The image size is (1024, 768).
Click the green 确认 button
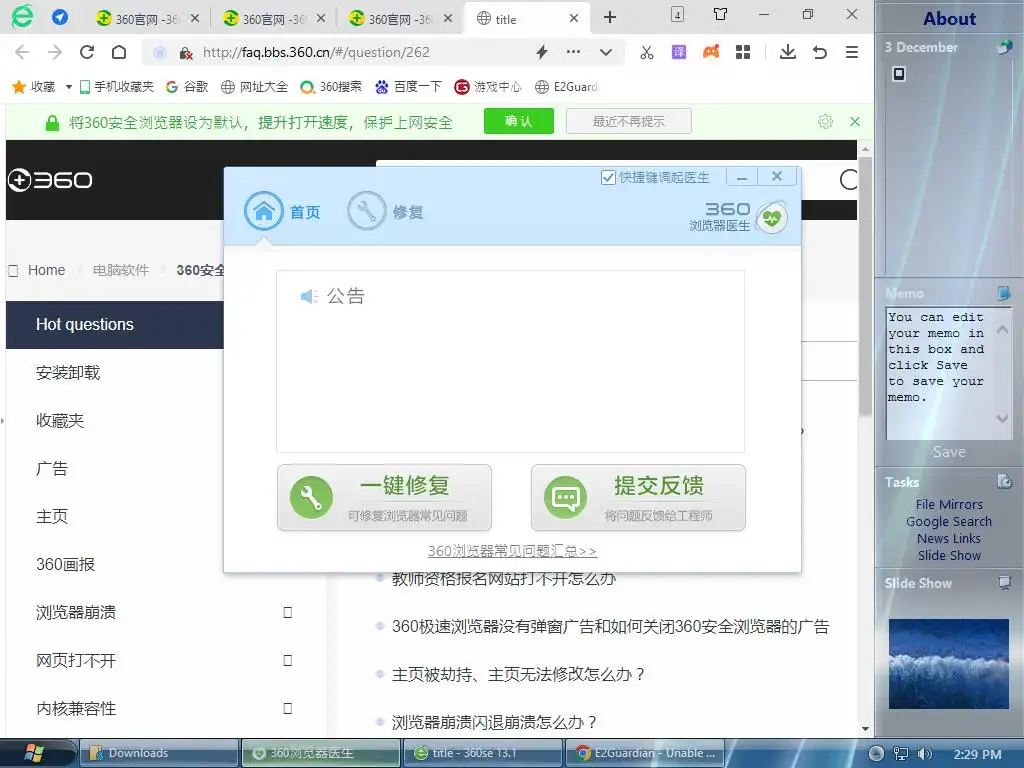click(519, 121)
